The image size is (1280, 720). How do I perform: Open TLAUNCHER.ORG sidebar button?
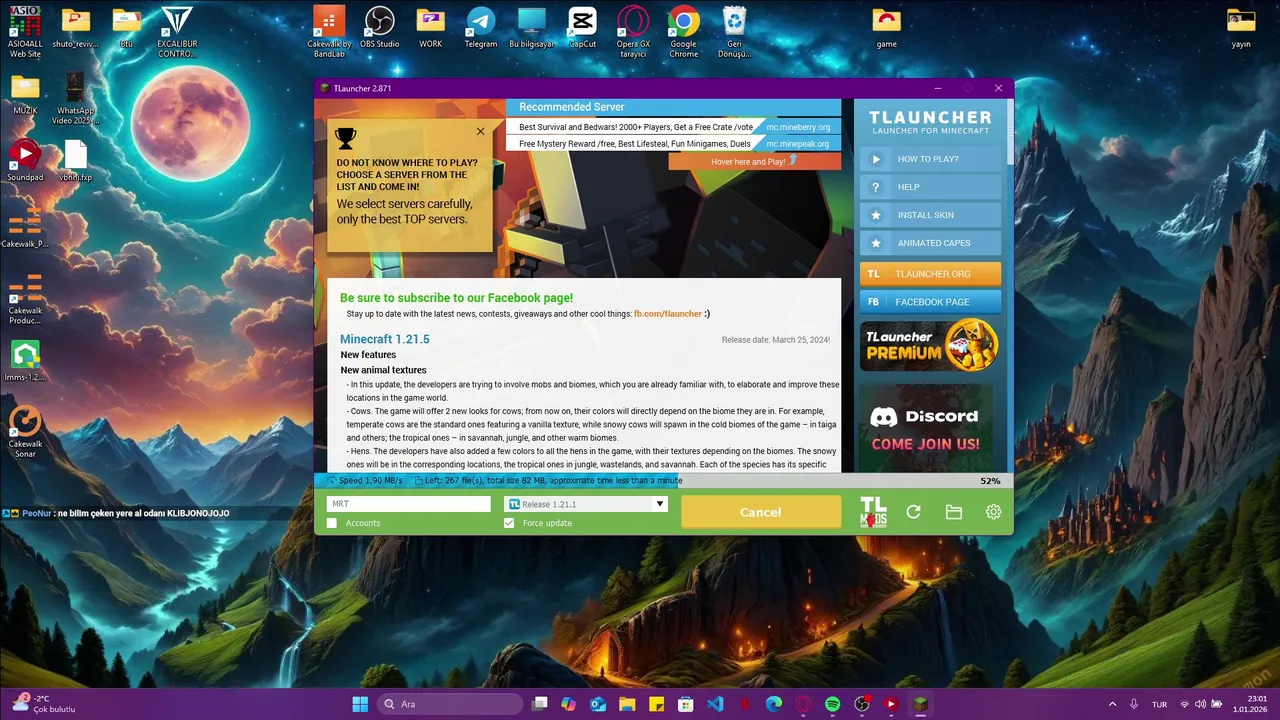pyautogui.click(x=930, y=274)
